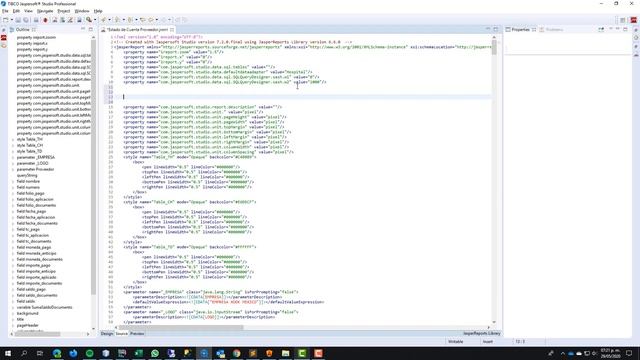640x360 pixels.
Task: Click the Windows taskbar search icon
Action: (x=24, y=353)
